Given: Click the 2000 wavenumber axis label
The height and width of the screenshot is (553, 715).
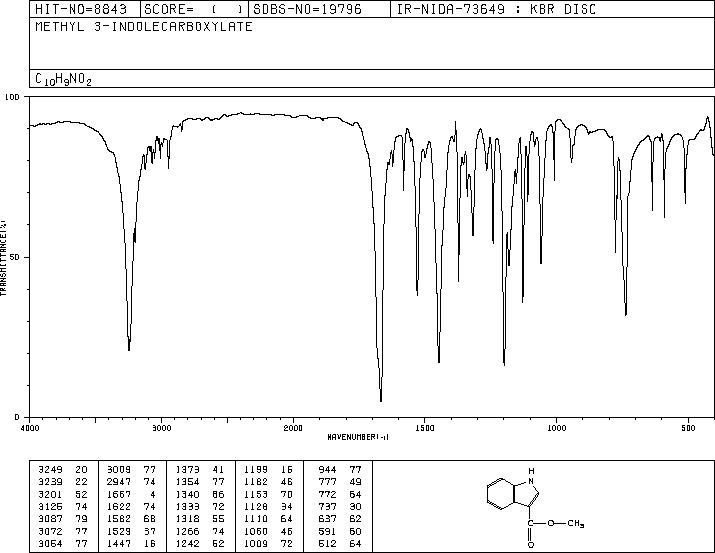Looking at the screenshot, I should click(x=293, y=428).
